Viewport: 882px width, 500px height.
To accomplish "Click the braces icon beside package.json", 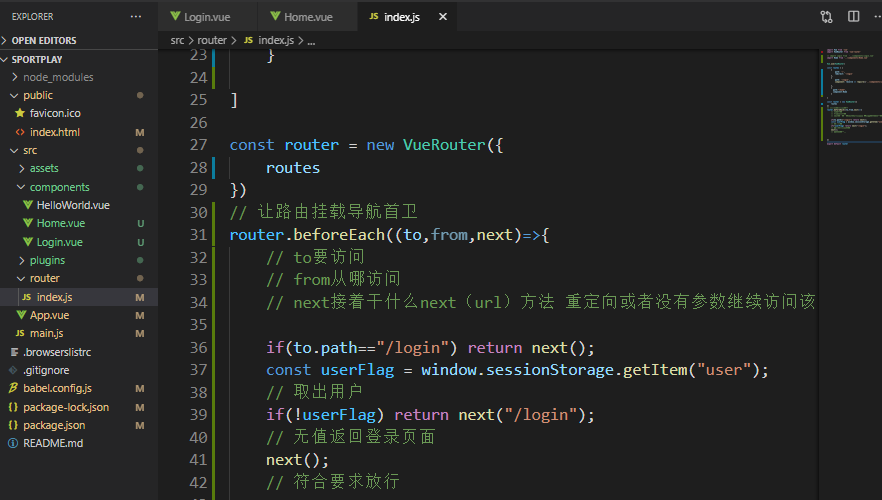I will [x=13, y=425].
